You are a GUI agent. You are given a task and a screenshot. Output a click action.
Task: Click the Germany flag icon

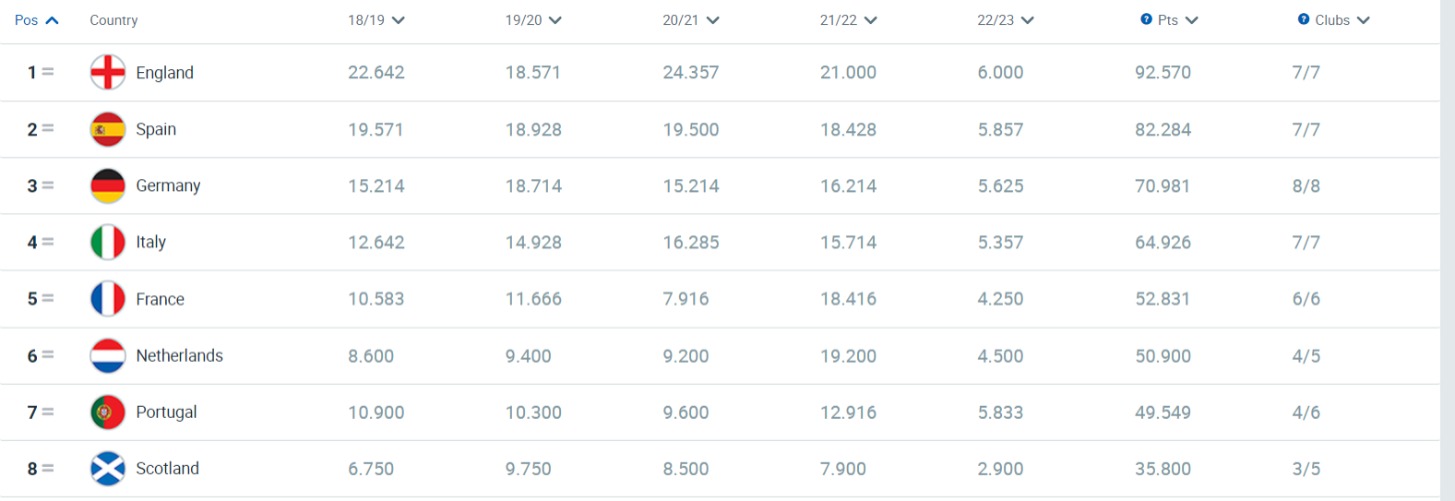(x=107, y=185)
